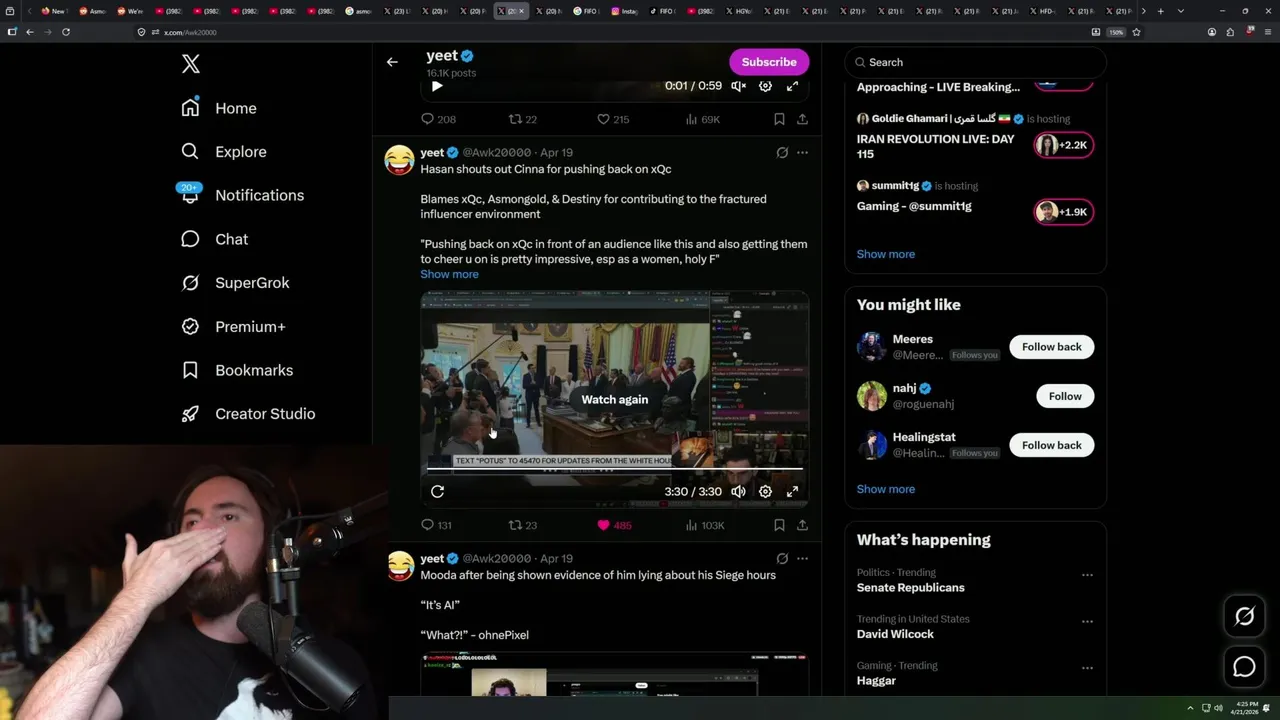The width and height of the screenshot is (1280, 720).
Task: Click Follow for nahj
Action: coord(1065,396)
